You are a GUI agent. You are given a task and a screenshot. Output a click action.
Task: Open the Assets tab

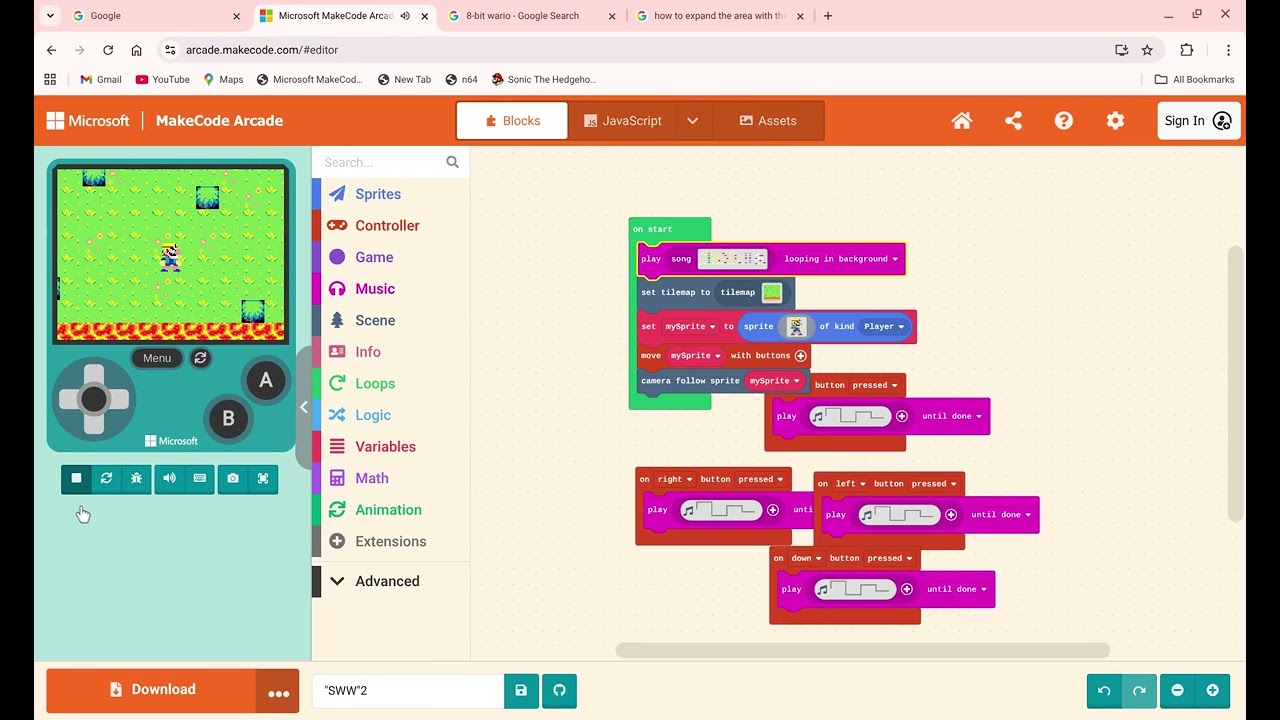768,121
